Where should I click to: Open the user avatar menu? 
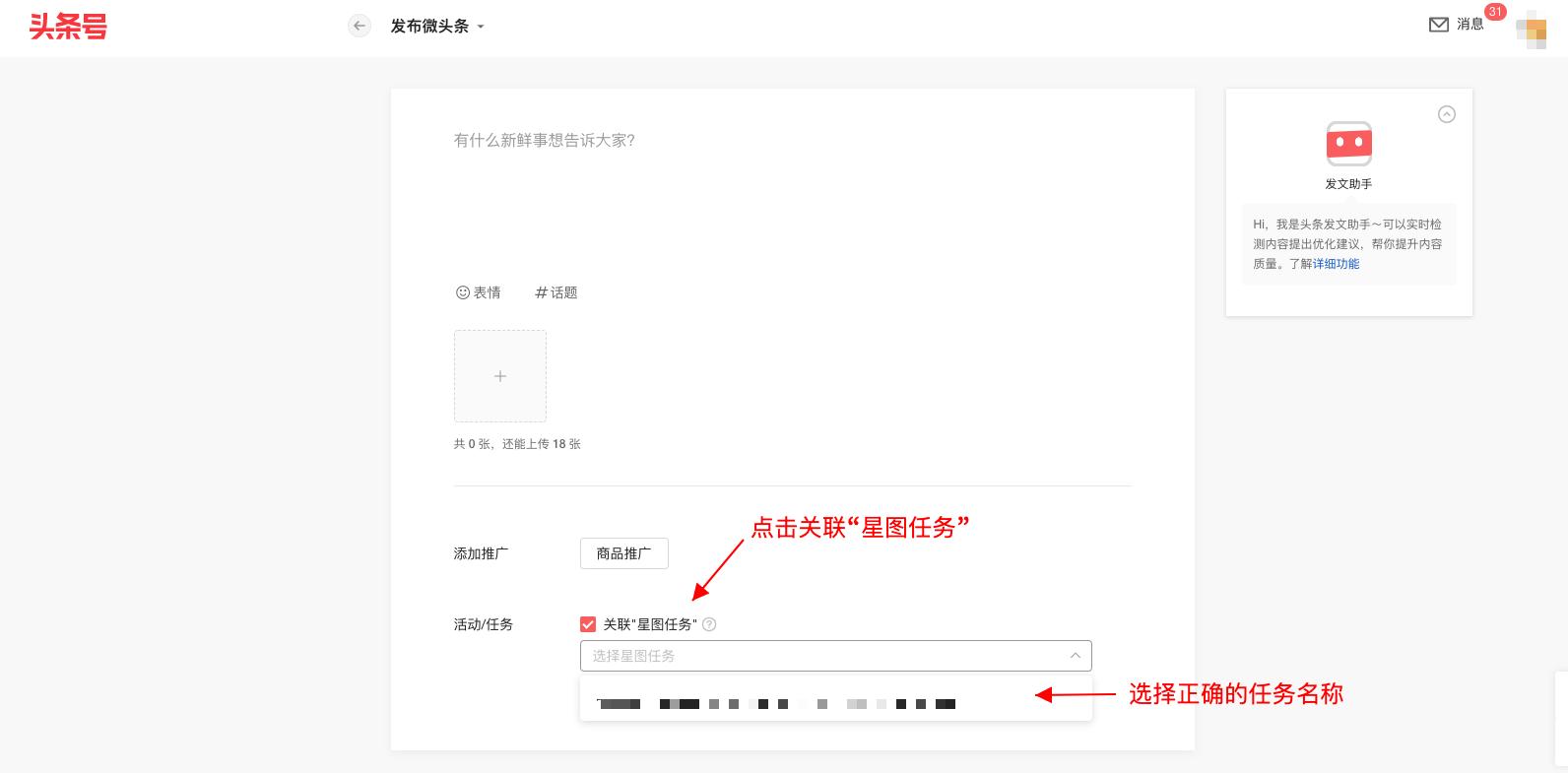[1532, 30]
